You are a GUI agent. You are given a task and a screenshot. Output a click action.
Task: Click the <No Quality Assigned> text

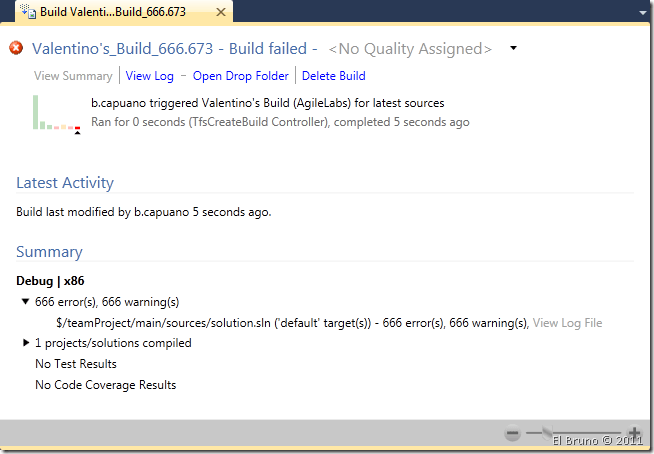click(x=411, y=48)
